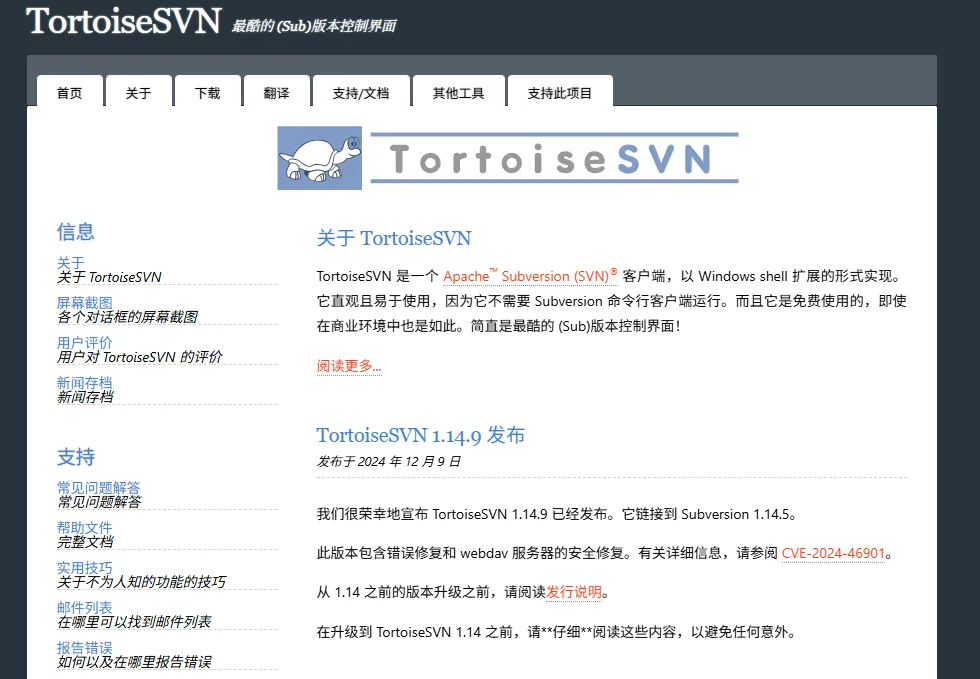Screen dimensions: 980x679
Task: Follow the Apache Subversion (SVN) link
Action: point(530,276)
